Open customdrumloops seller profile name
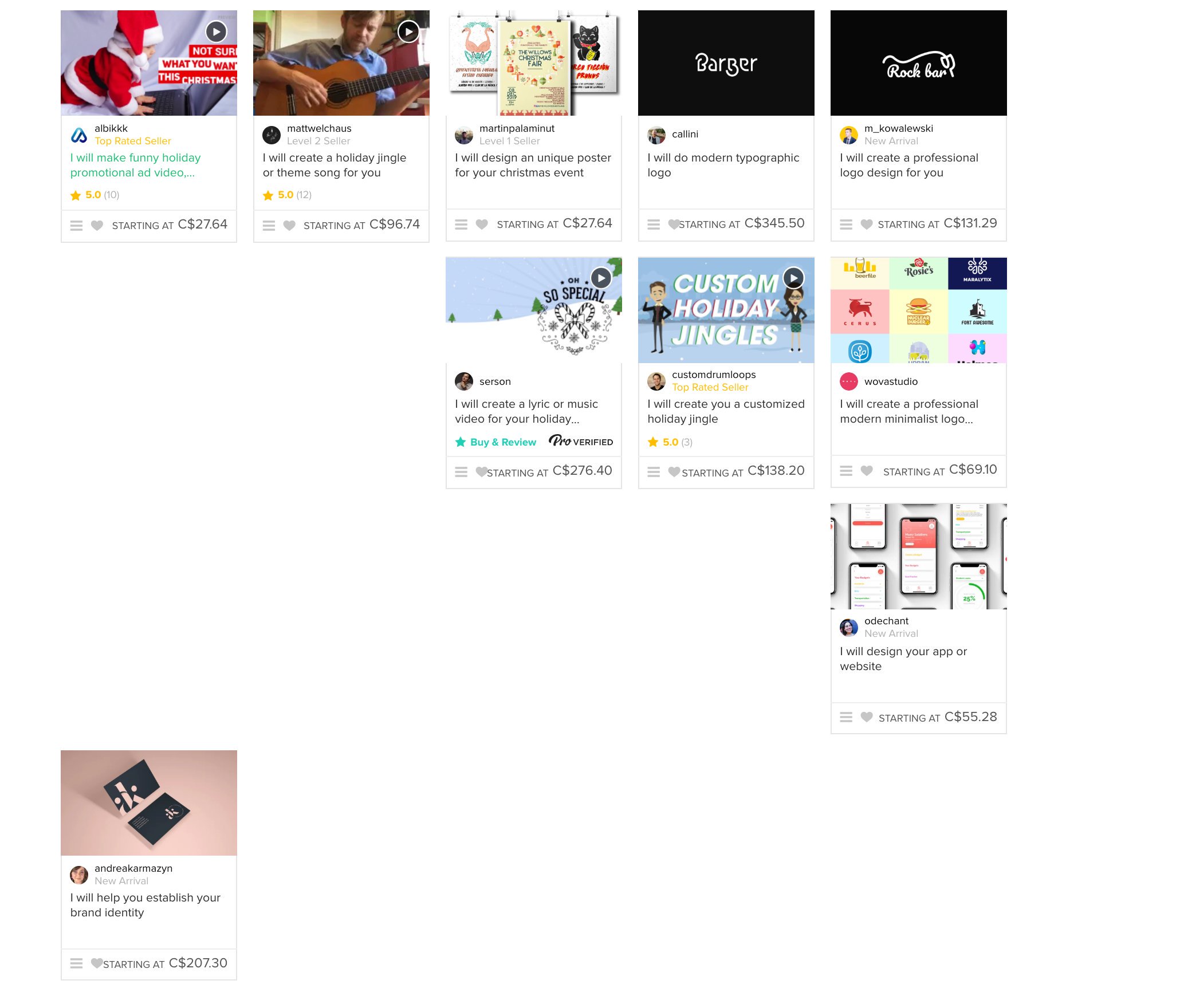Image resolution: width=1180 pixels, height=1008 pixels. tap(714, 375)
